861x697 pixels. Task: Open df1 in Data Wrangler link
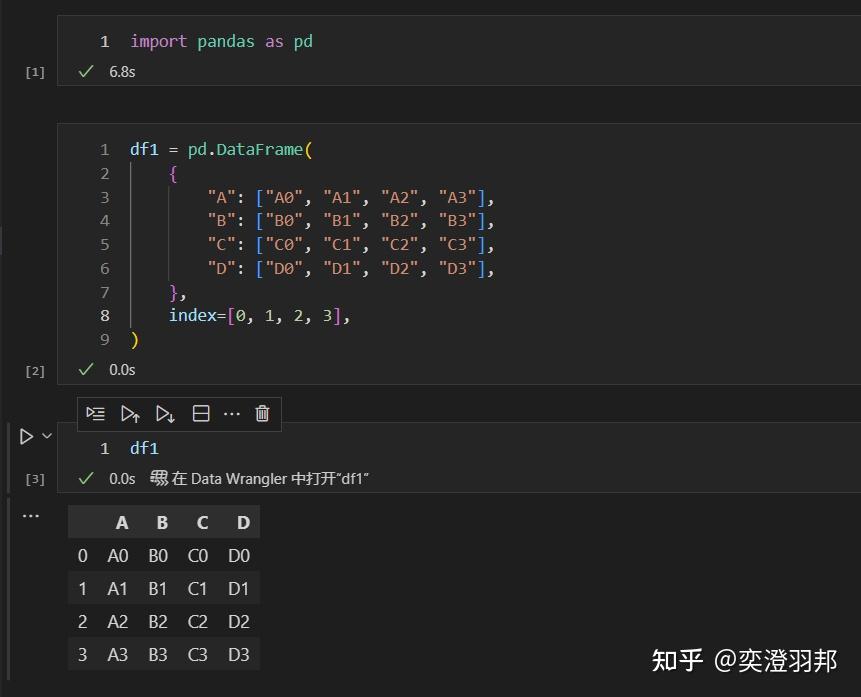[x=270, y=479]
